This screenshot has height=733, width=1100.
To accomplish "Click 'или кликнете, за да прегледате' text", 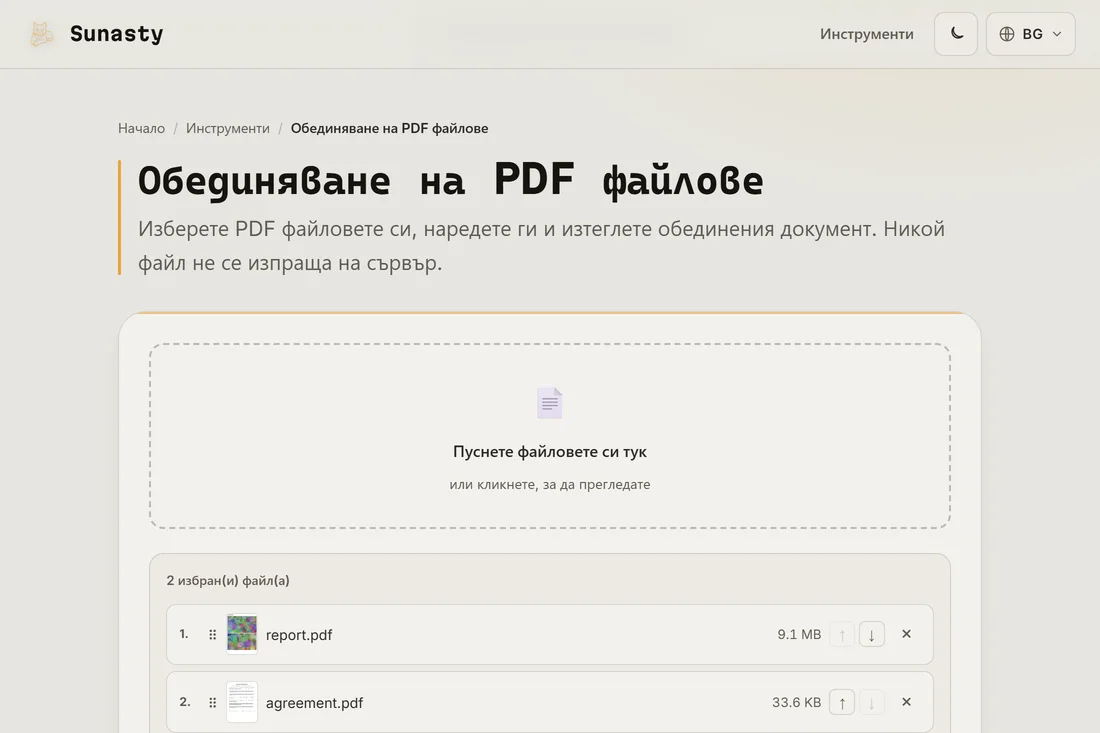I will tap(549, 485).
